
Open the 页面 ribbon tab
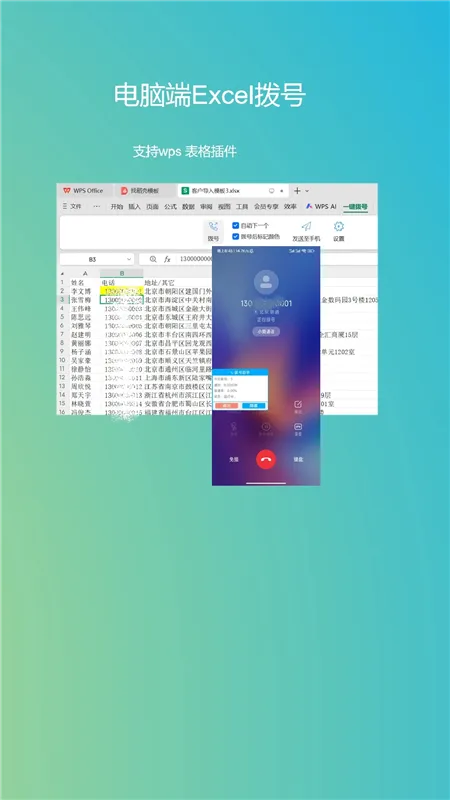tap(152, 207)
